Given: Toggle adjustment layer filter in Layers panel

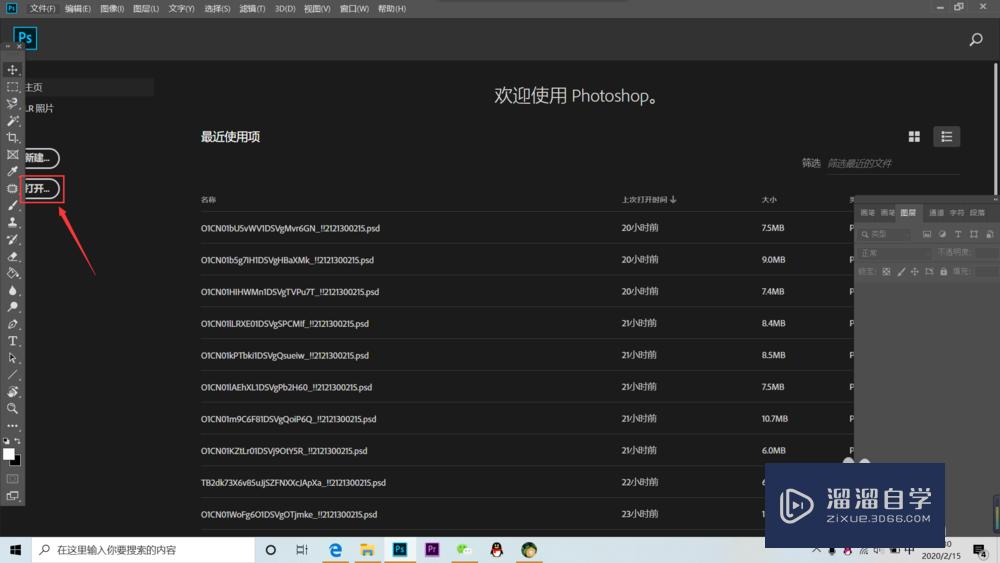Looking at the screenshot, I should pos(942,234).
